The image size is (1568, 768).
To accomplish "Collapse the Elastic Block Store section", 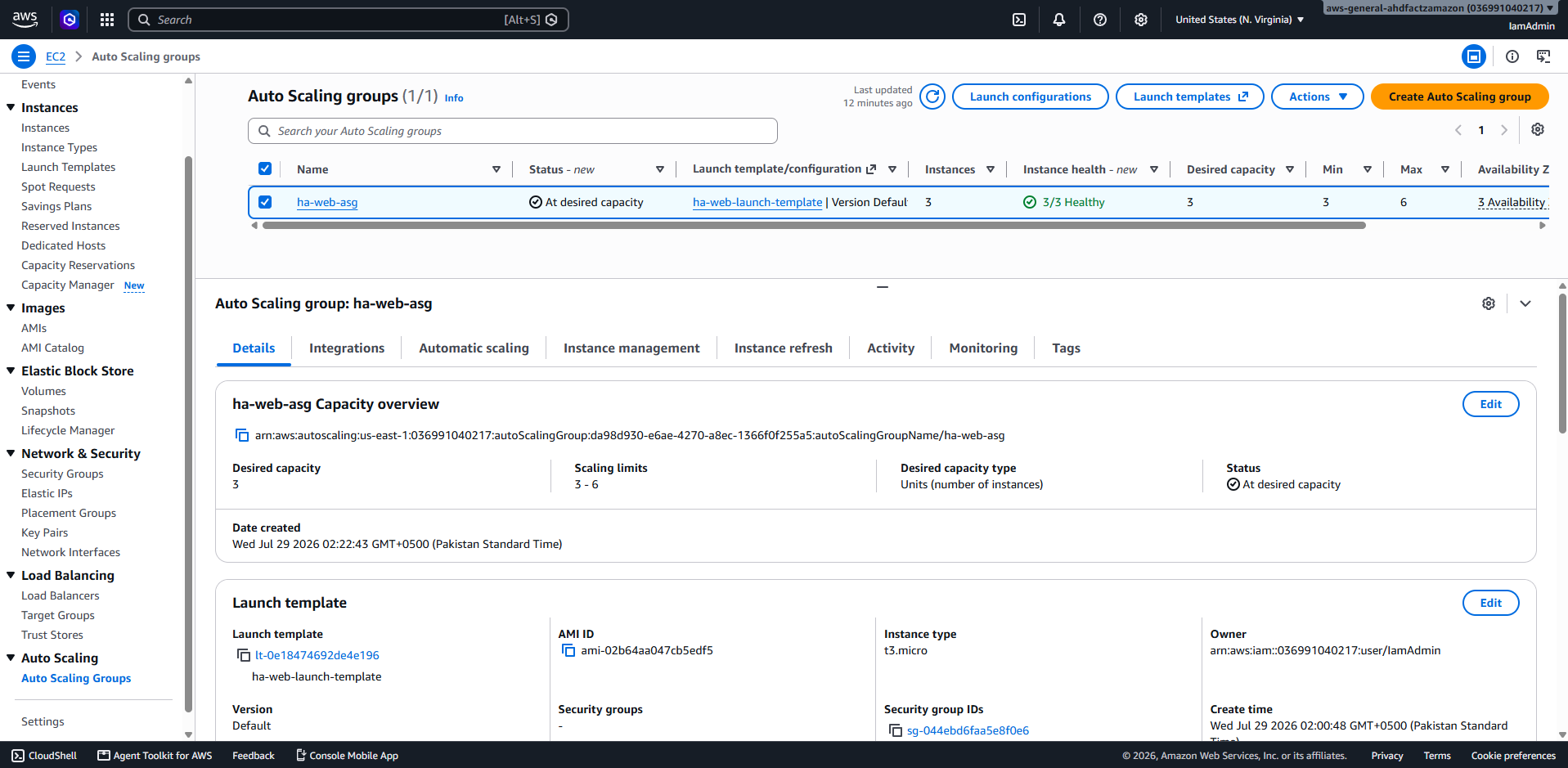I will coord(11,371).
